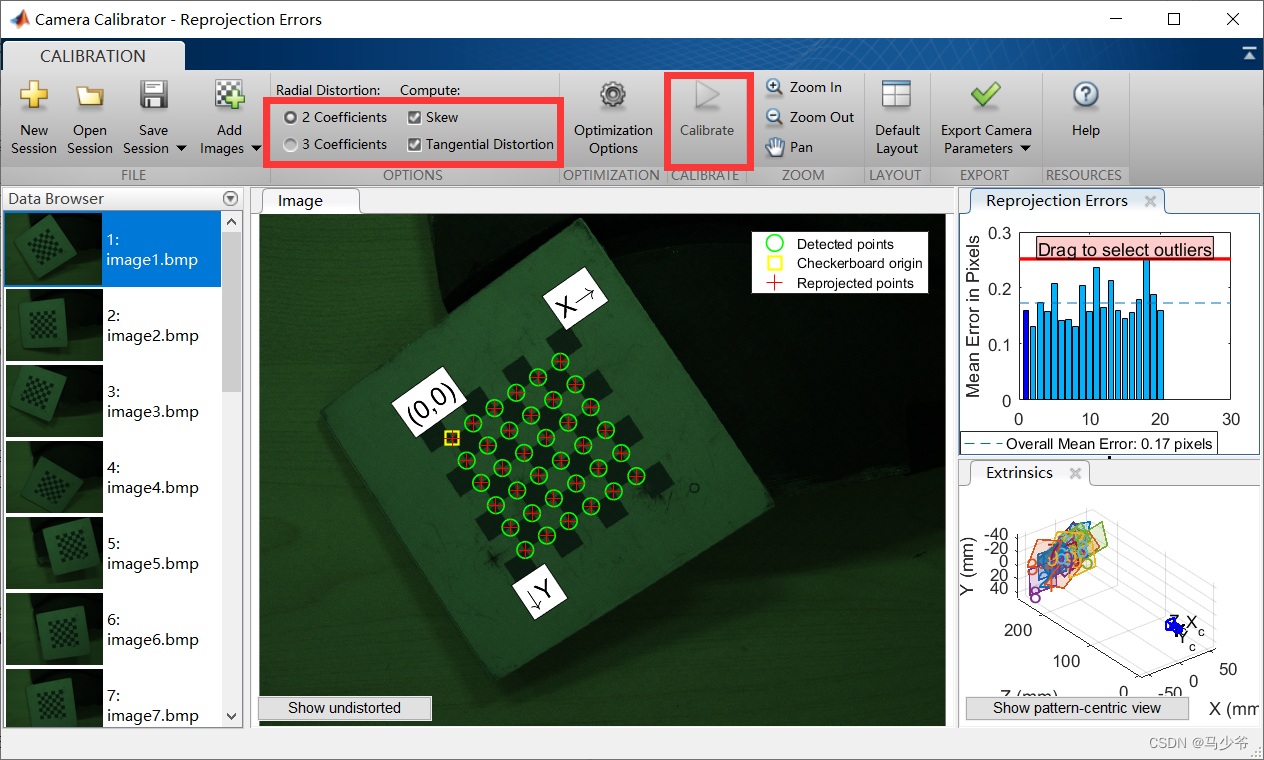Click the Optimization Options gear icon
Screen dimensions: 1264x760
point(613,97)
